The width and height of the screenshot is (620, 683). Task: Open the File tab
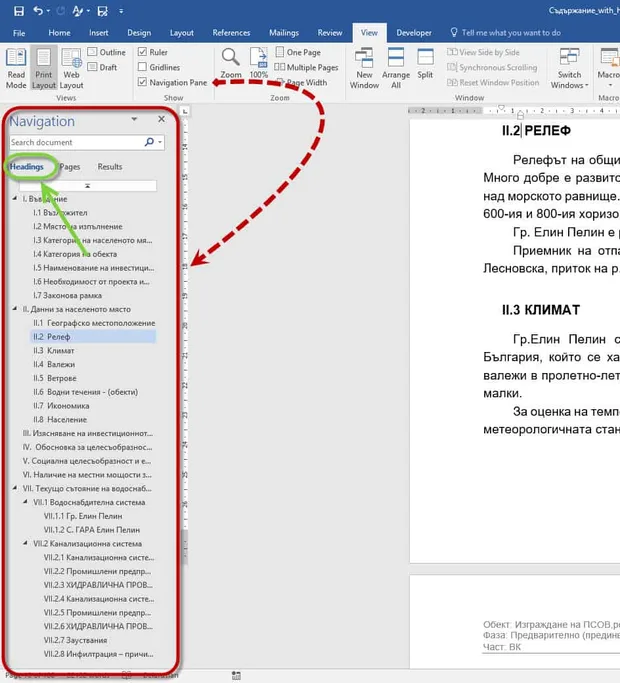19,33
